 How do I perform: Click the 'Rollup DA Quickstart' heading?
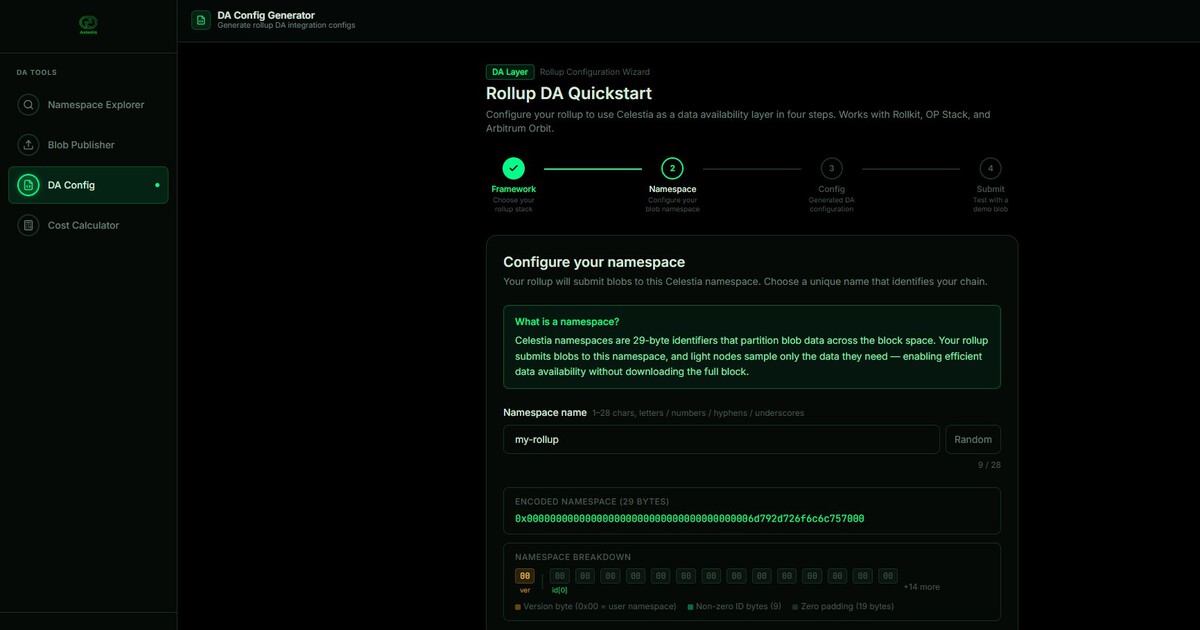click(569, 94)
